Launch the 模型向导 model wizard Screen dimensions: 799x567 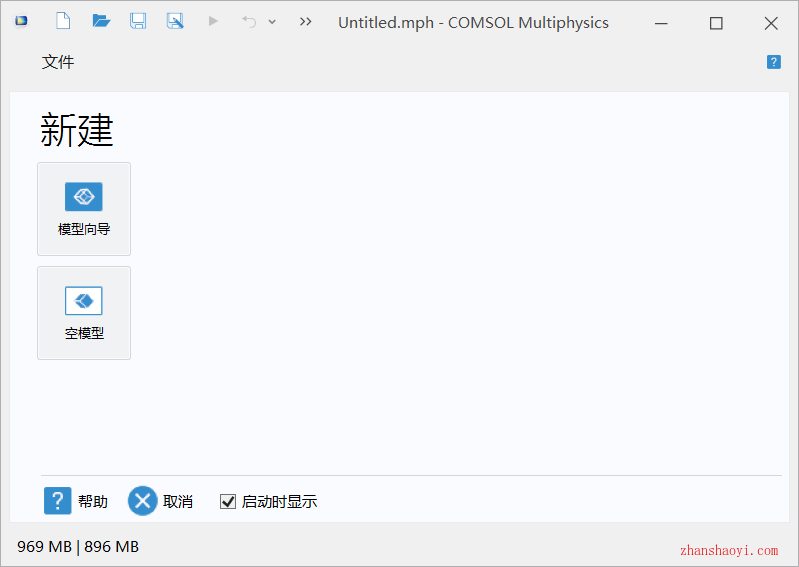84,209
